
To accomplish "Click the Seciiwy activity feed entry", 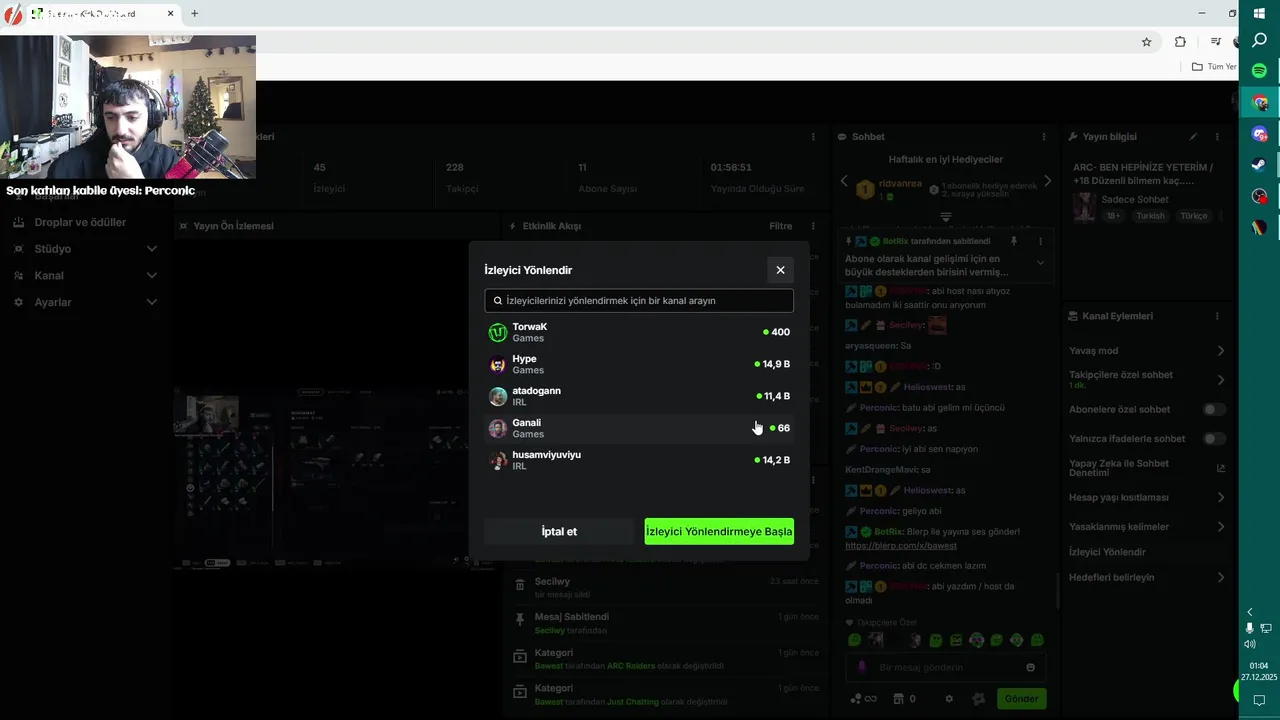I will click(665, 587).
